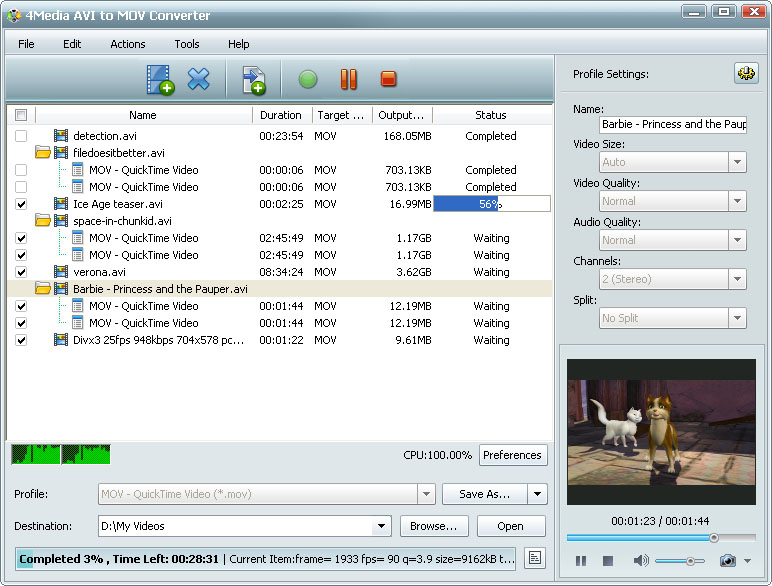Open the Actions menu

point(127,44)
